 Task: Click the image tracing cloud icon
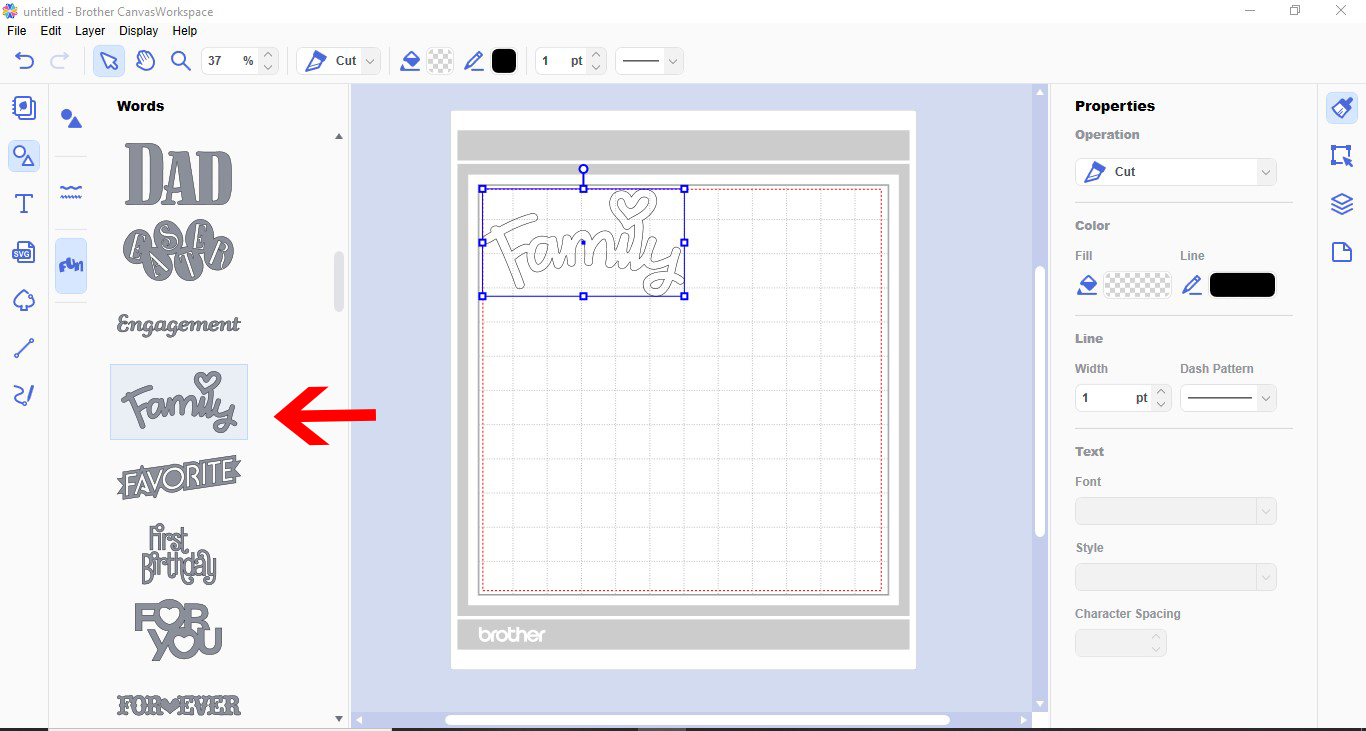[24, 300]
